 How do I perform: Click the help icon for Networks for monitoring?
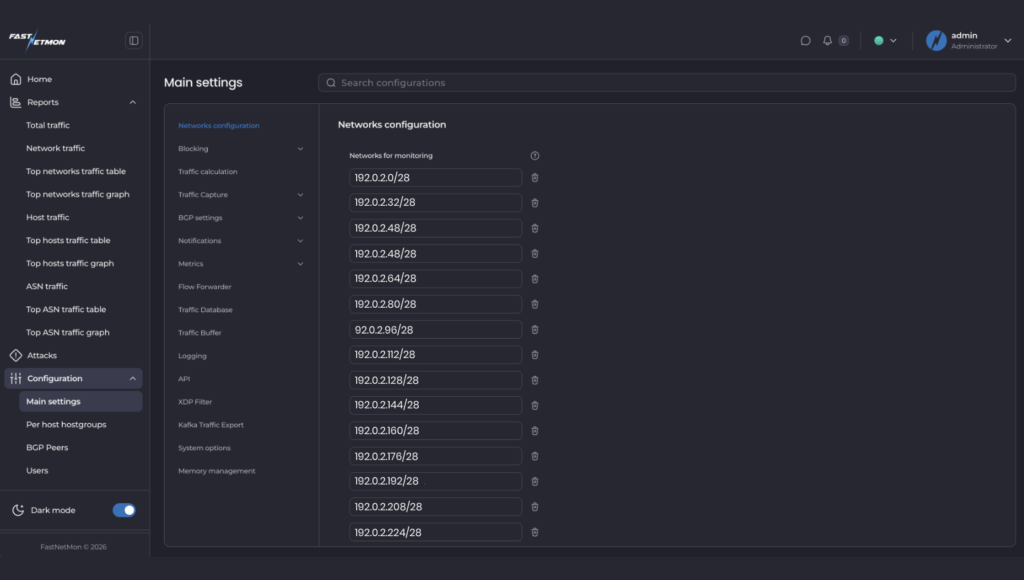tap(534, 156)
